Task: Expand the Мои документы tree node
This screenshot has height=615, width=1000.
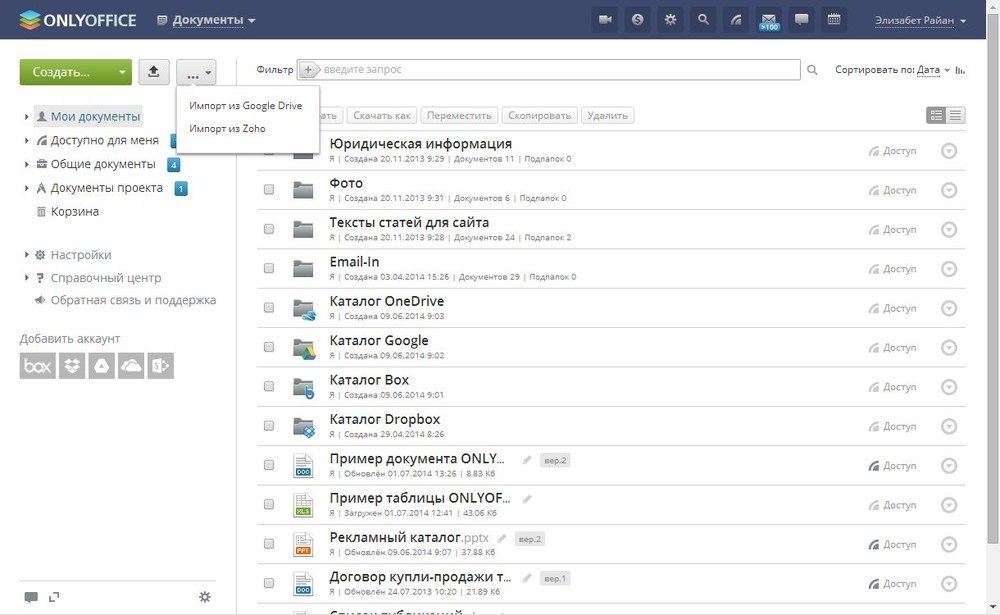Action: tap(26, 117)
